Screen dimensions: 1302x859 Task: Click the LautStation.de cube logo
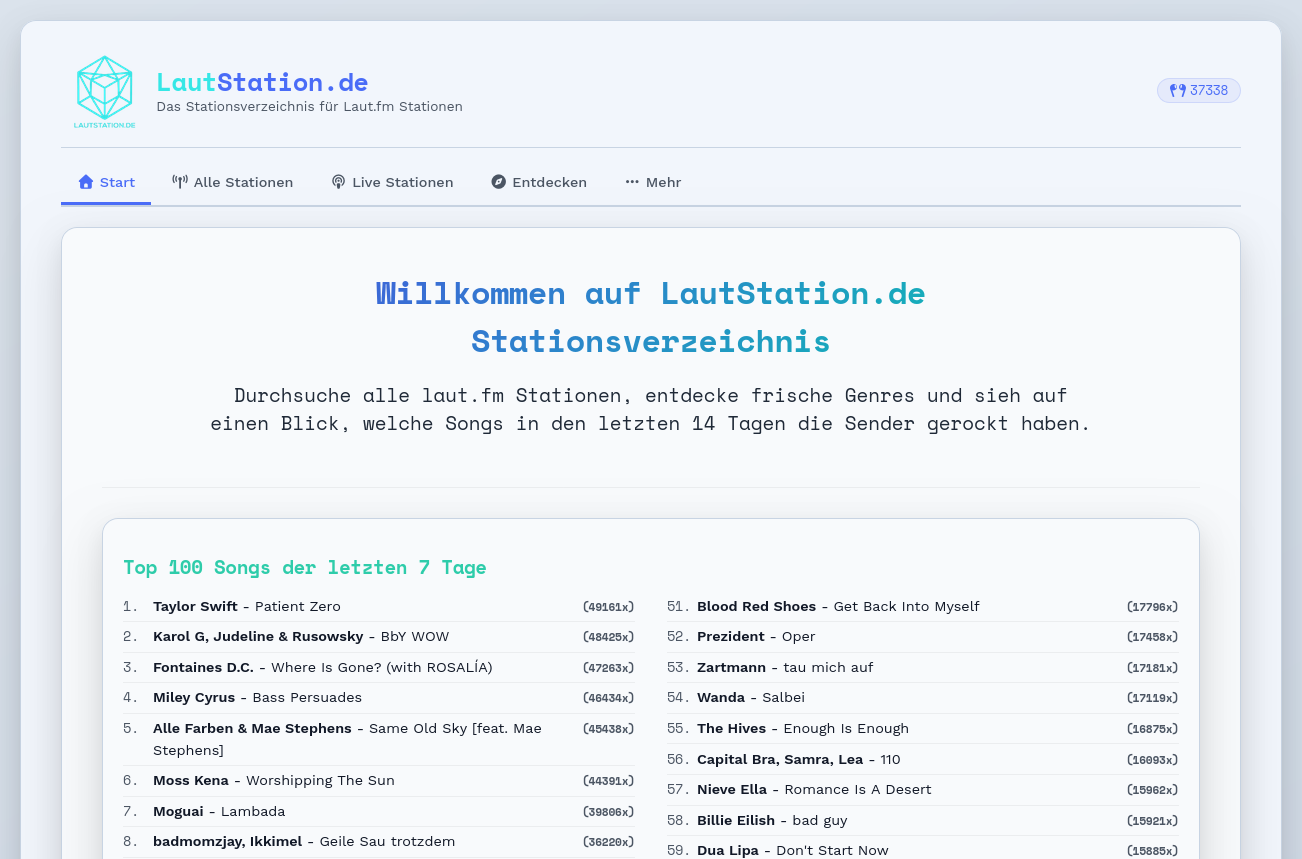point(105,92)
